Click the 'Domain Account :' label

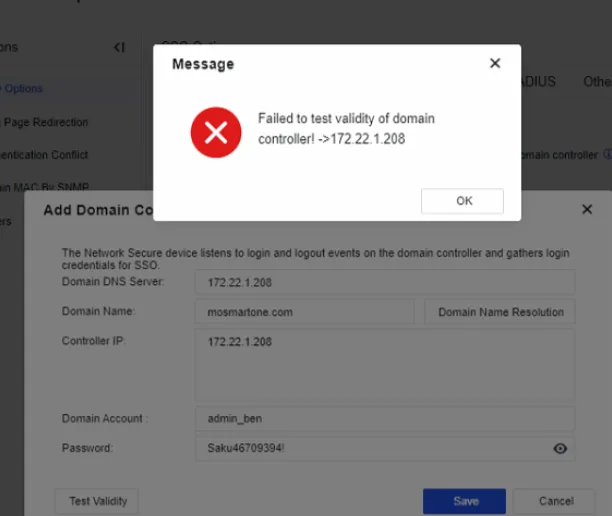point(105,418)
